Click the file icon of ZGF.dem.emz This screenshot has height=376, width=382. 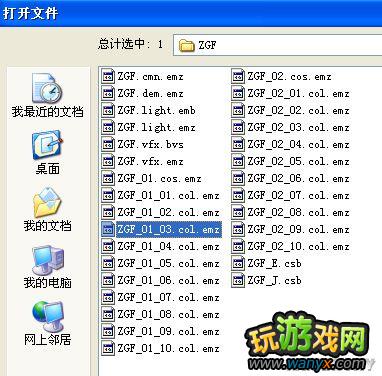click(x=108, y=93)
